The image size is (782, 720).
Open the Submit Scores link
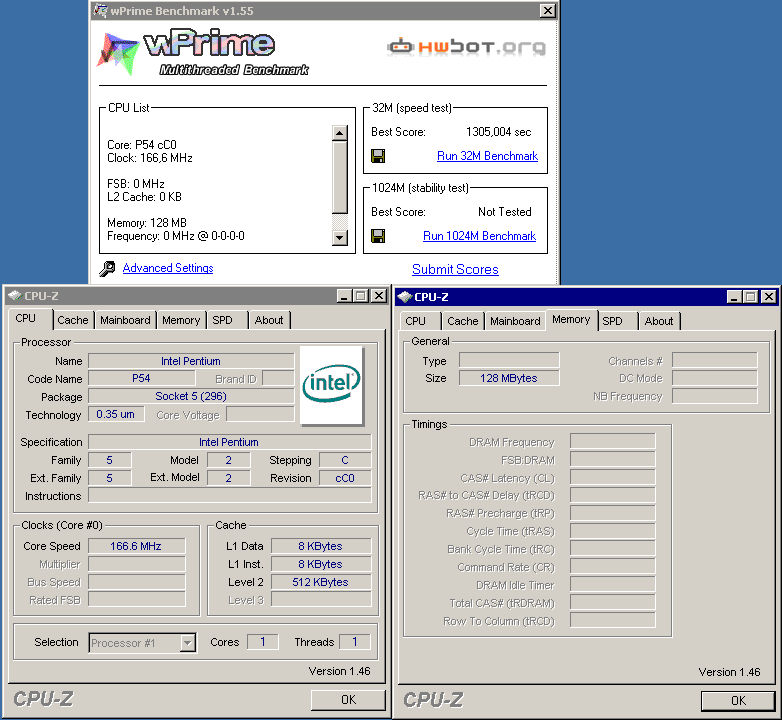pyautogui.click(x=455, y=269)
